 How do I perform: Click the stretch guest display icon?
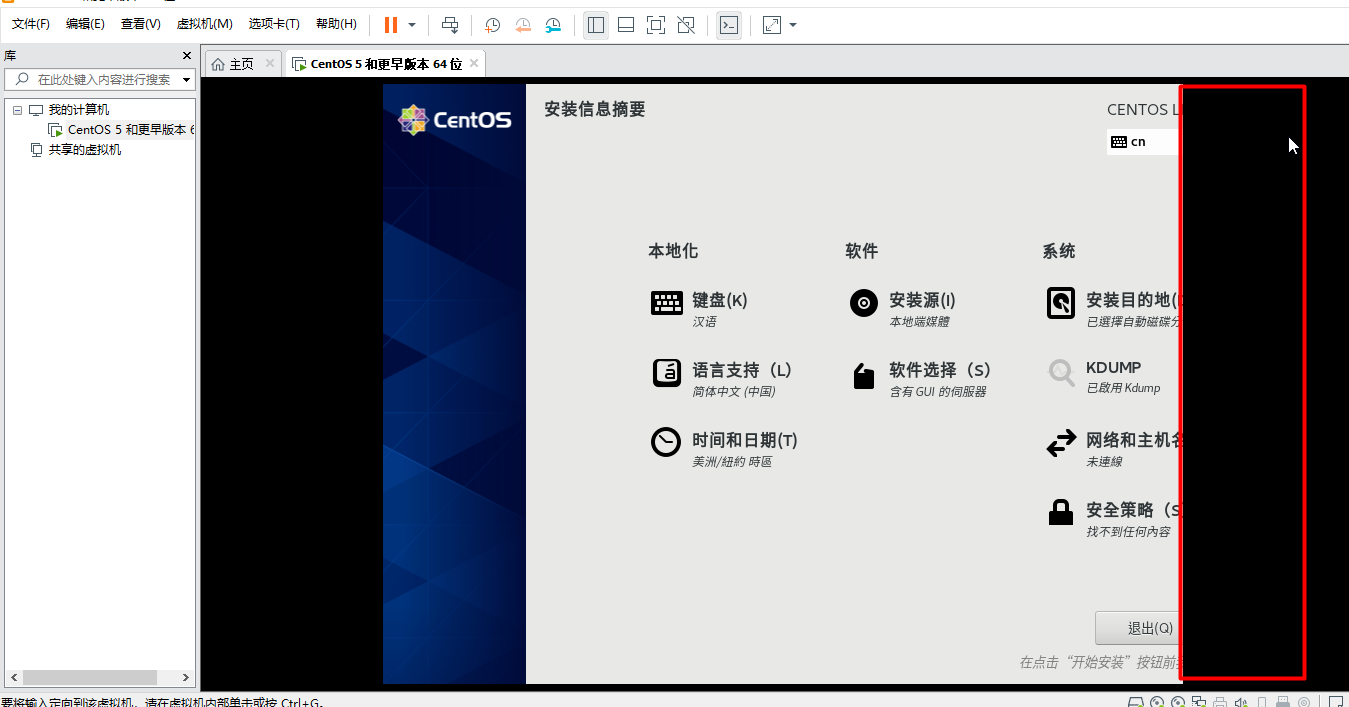click(x=772, y=25)
